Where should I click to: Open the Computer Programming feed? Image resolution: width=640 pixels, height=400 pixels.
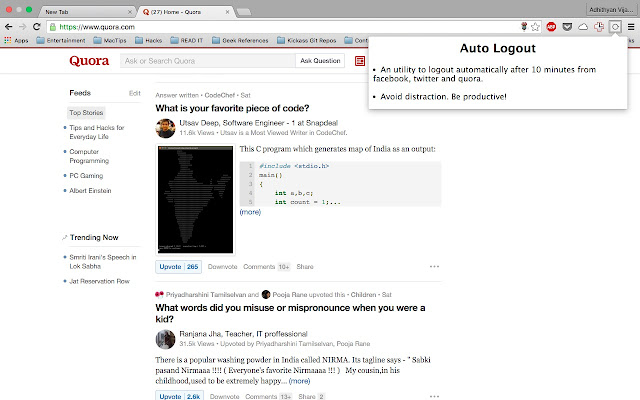[89, 156]
